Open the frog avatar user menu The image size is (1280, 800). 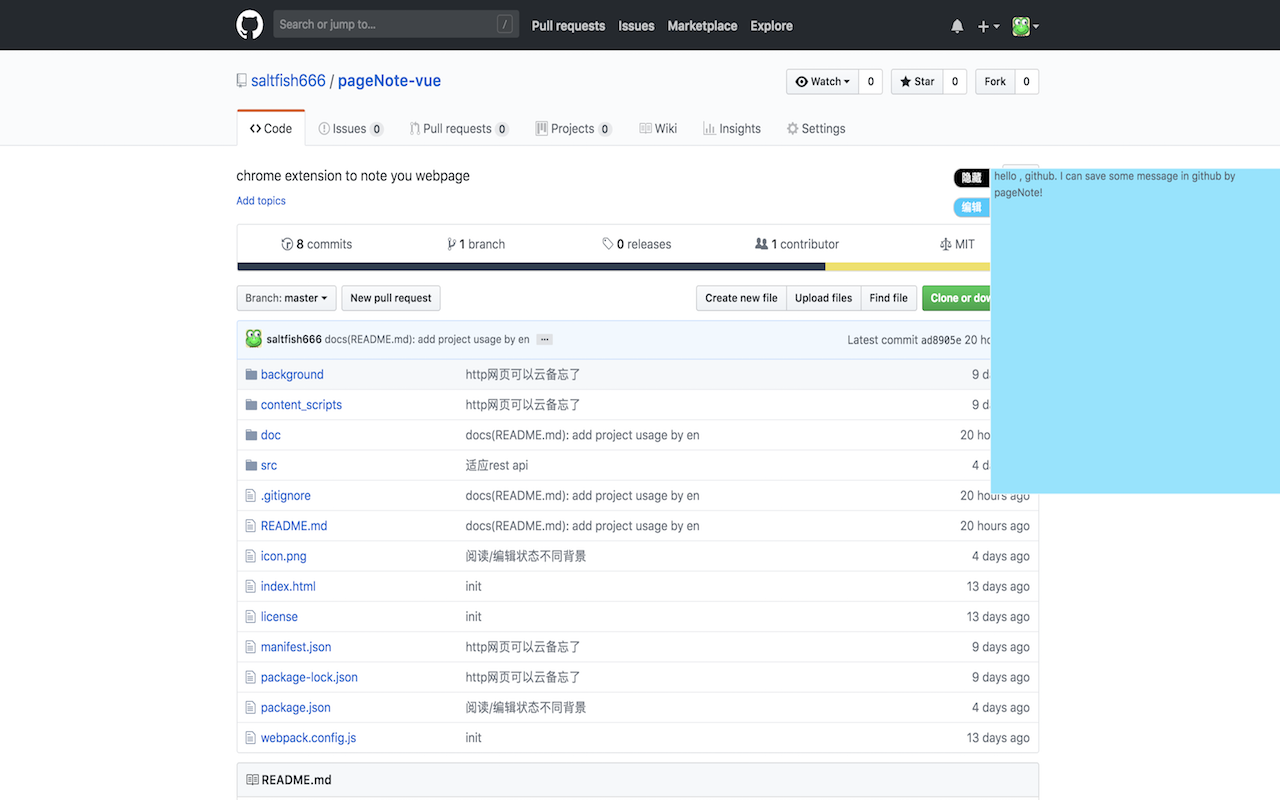[x=1025, y=26]
